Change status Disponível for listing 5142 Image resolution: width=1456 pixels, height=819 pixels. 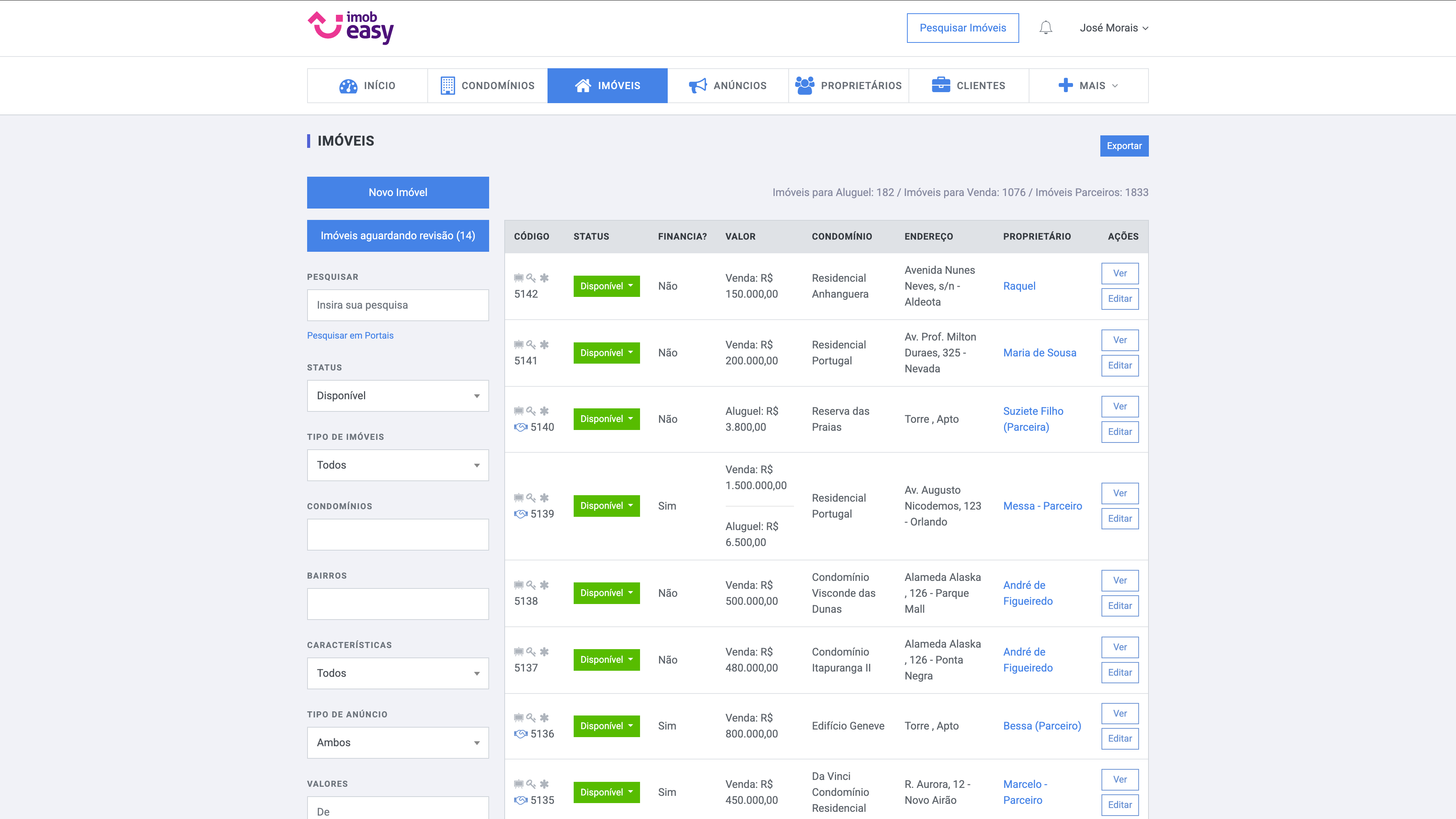pyautogui.click(x=607, y=286)
